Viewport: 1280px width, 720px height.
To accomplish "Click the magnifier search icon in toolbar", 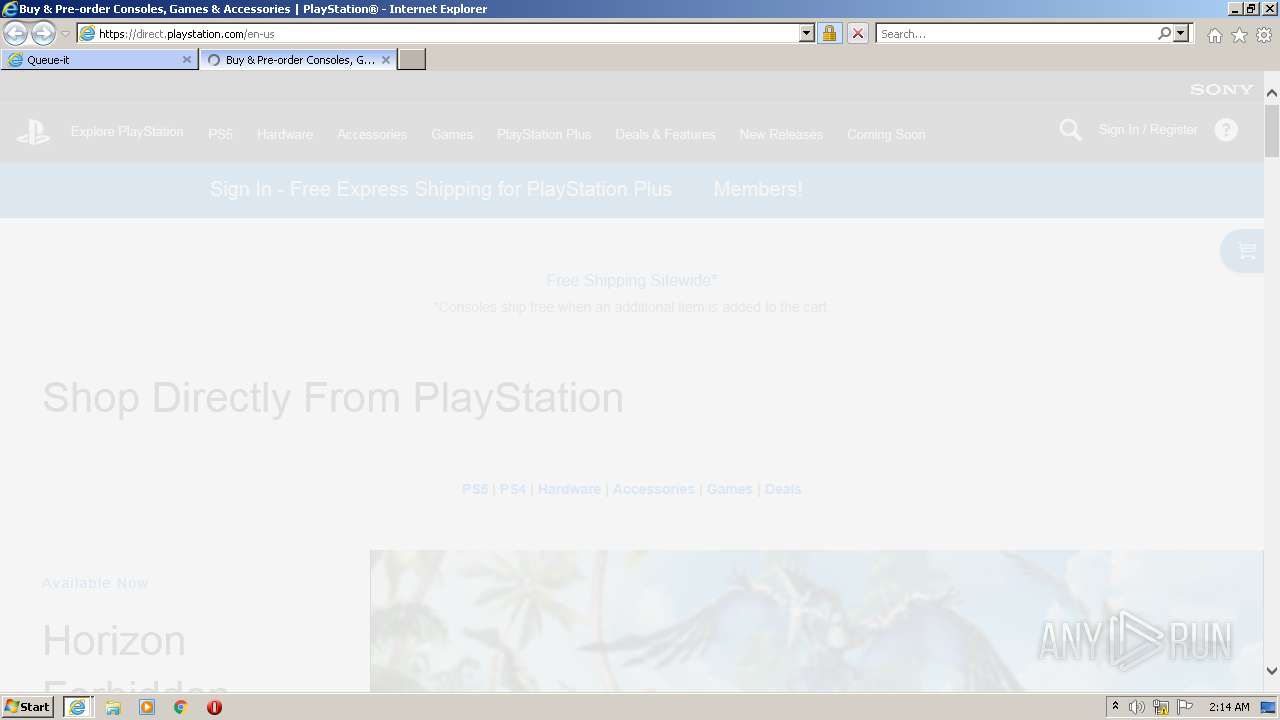I will 1164,34.
